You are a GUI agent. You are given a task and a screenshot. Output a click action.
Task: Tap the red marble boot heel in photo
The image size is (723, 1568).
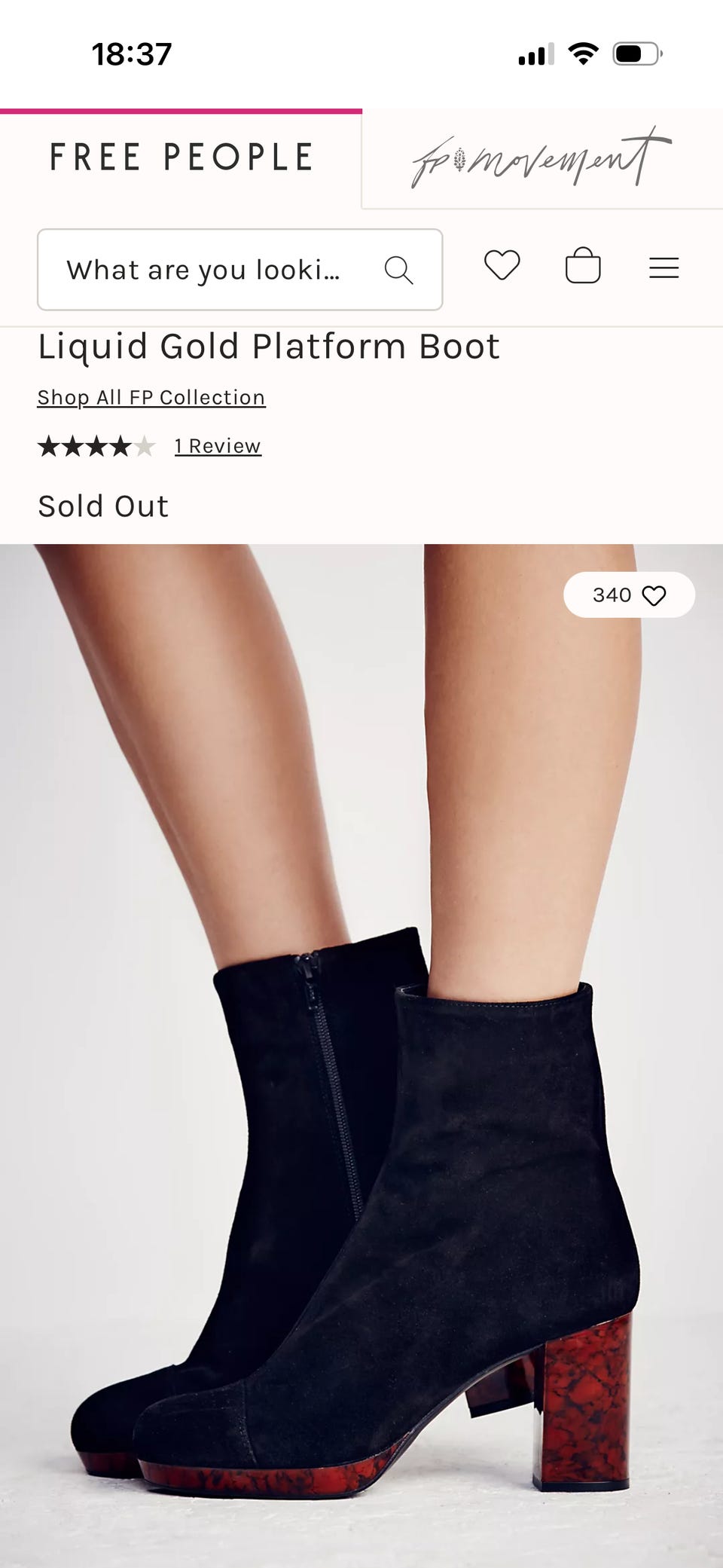581,1401
